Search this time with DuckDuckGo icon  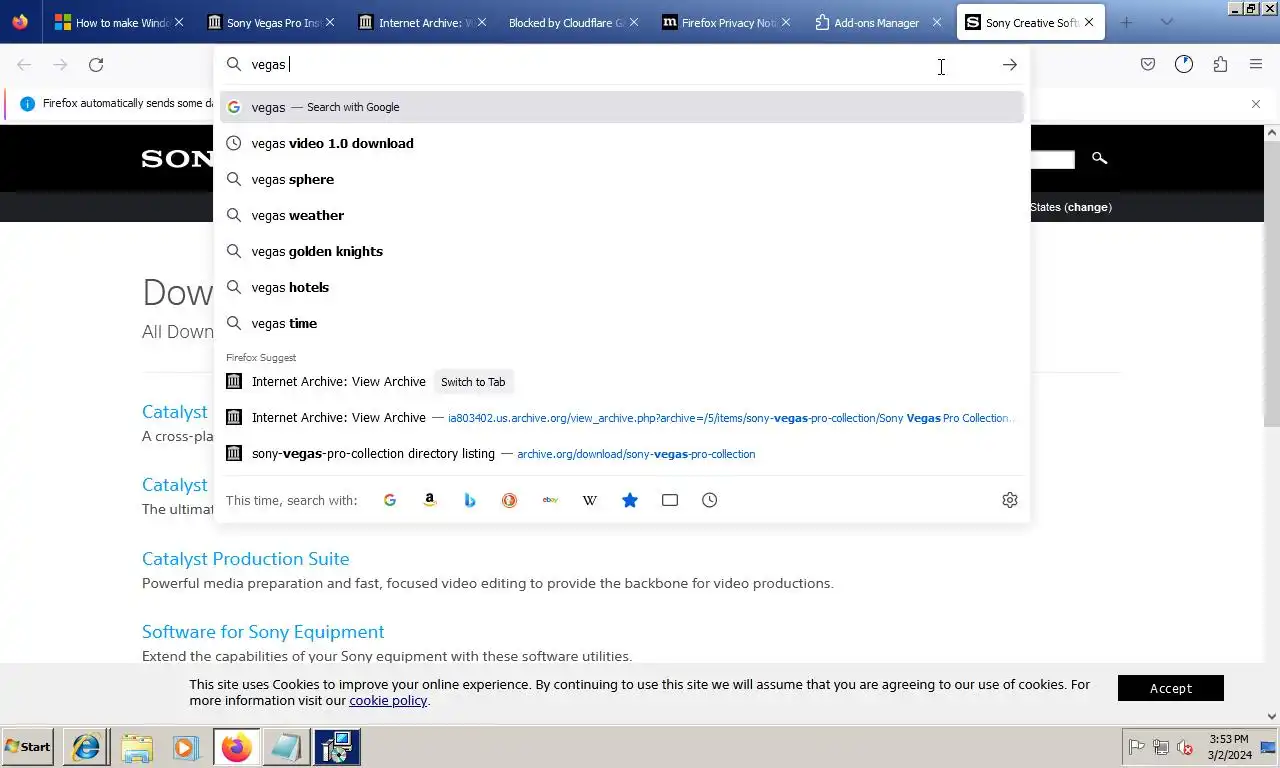(x=510, y=500)
